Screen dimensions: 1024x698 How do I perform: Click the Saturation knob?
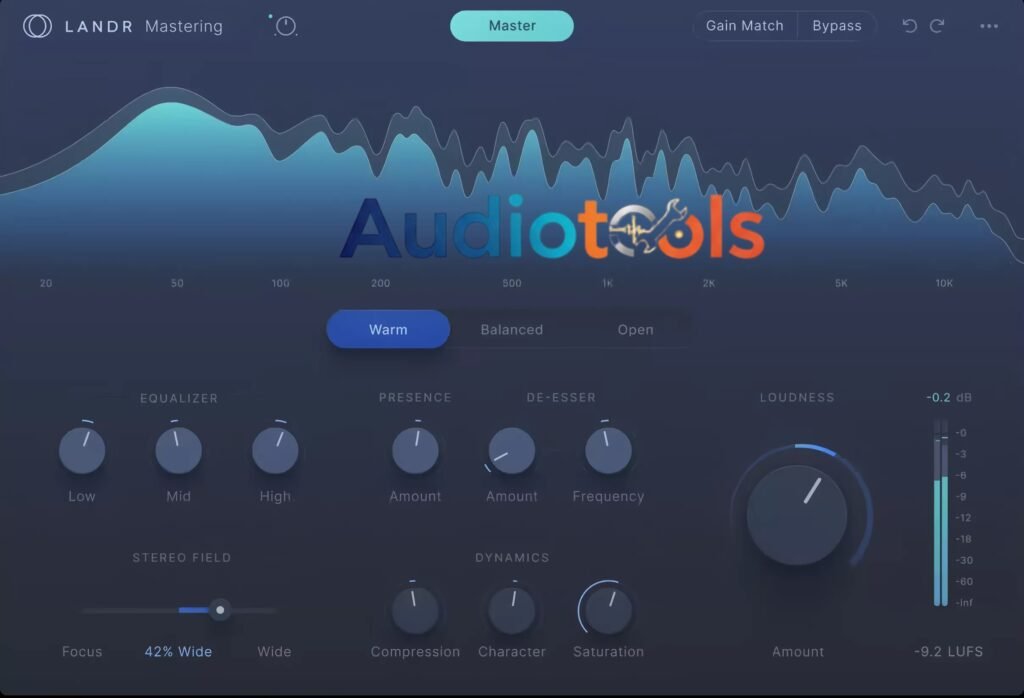(x=608, y=611)
